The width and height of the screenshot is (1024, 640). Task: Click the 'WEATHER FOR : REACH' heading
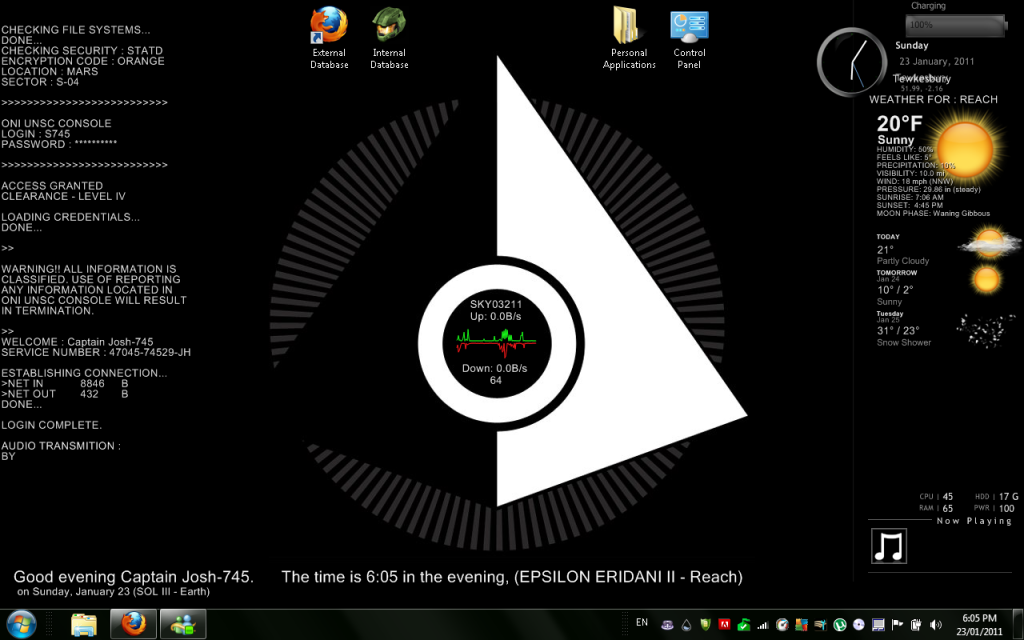pyautogui.click(x=933, y=100)
